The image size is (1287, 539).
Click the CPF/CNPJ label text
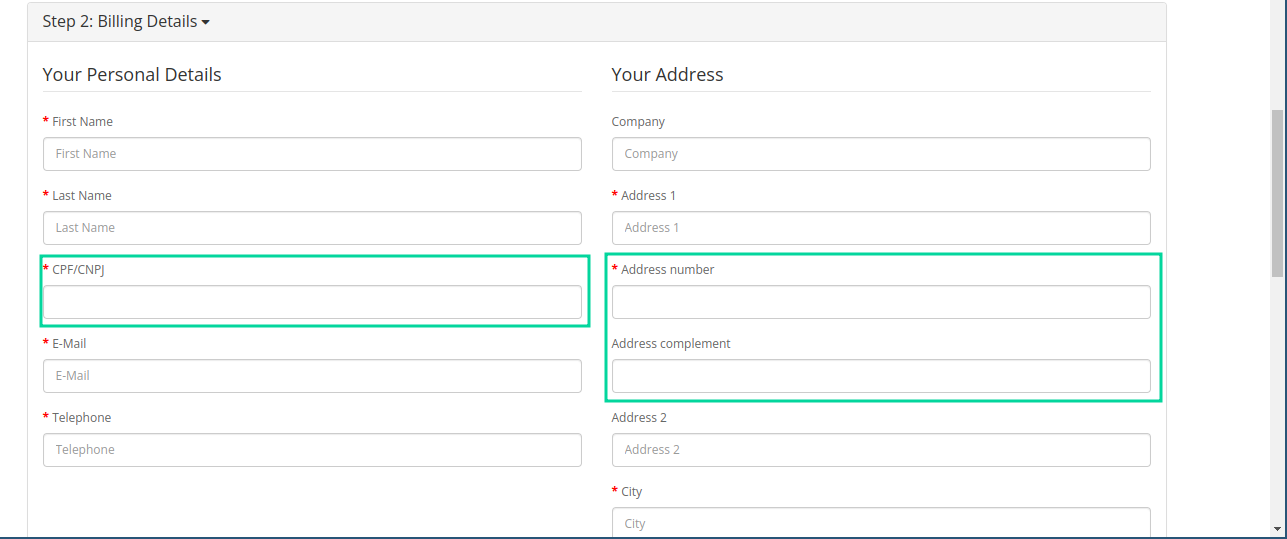tap(78, 270)
